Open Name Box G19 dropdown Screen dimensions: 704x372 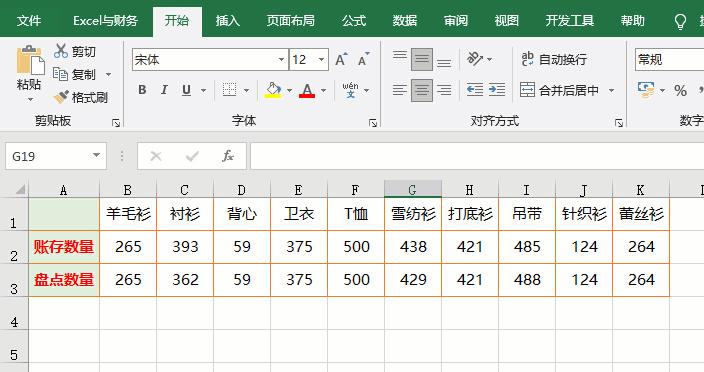pos(96,155)
